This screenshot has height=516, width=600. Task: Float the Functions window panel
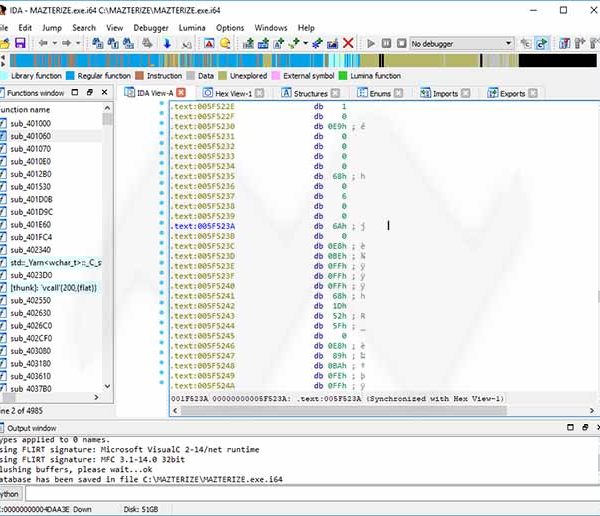90,92
